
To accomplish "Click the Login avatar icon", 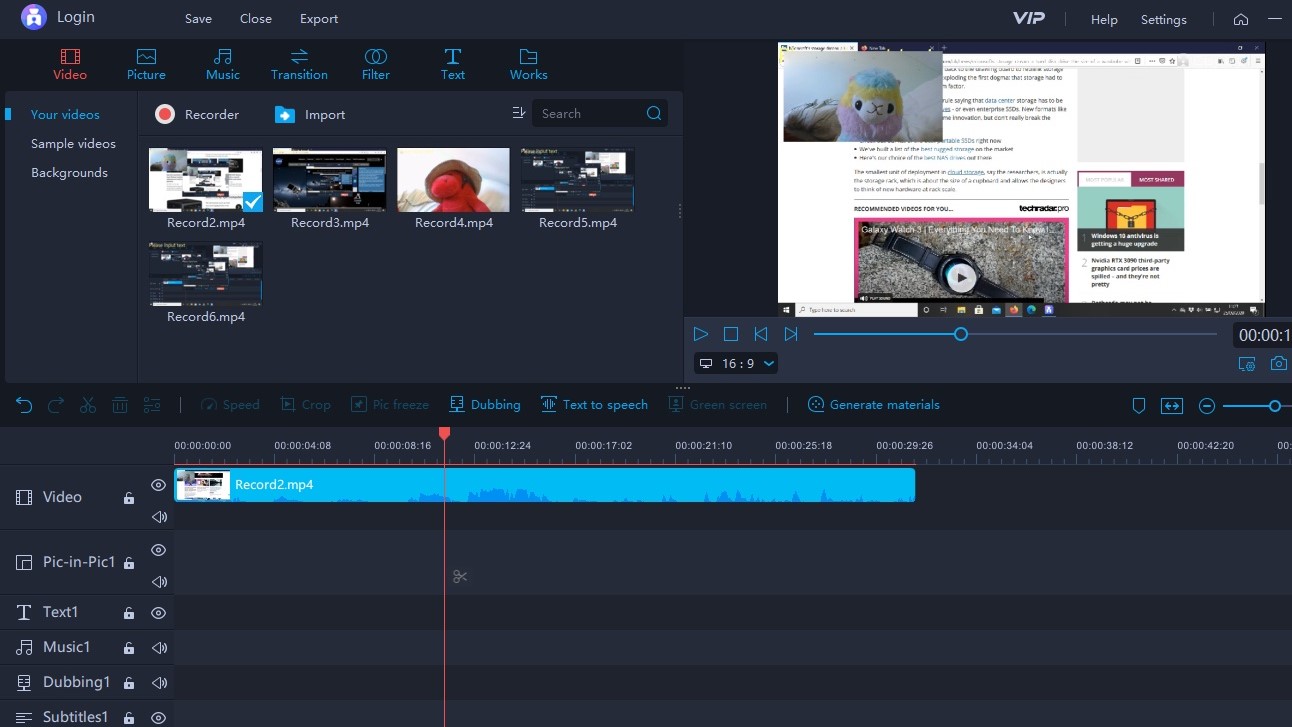I will coord(34,17).
